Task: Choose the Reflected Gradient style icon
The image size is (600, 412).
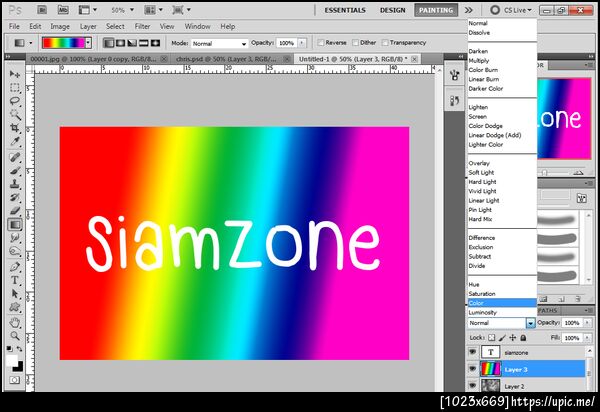Action: (143, 43)
